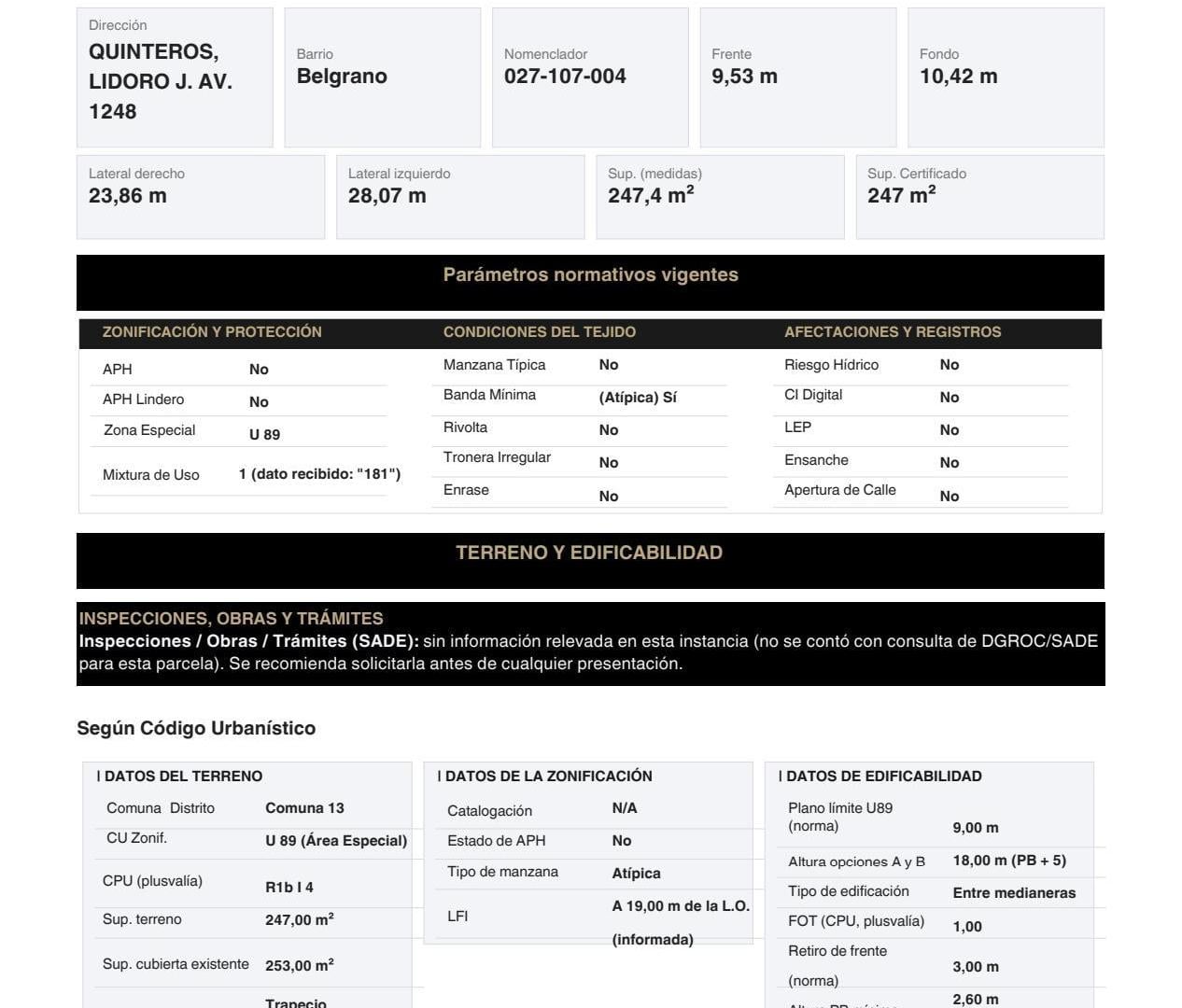This screenshot has width=1182, height=1008.
Task: Click the Zona Especial value U 89
Action: (264, 434)
